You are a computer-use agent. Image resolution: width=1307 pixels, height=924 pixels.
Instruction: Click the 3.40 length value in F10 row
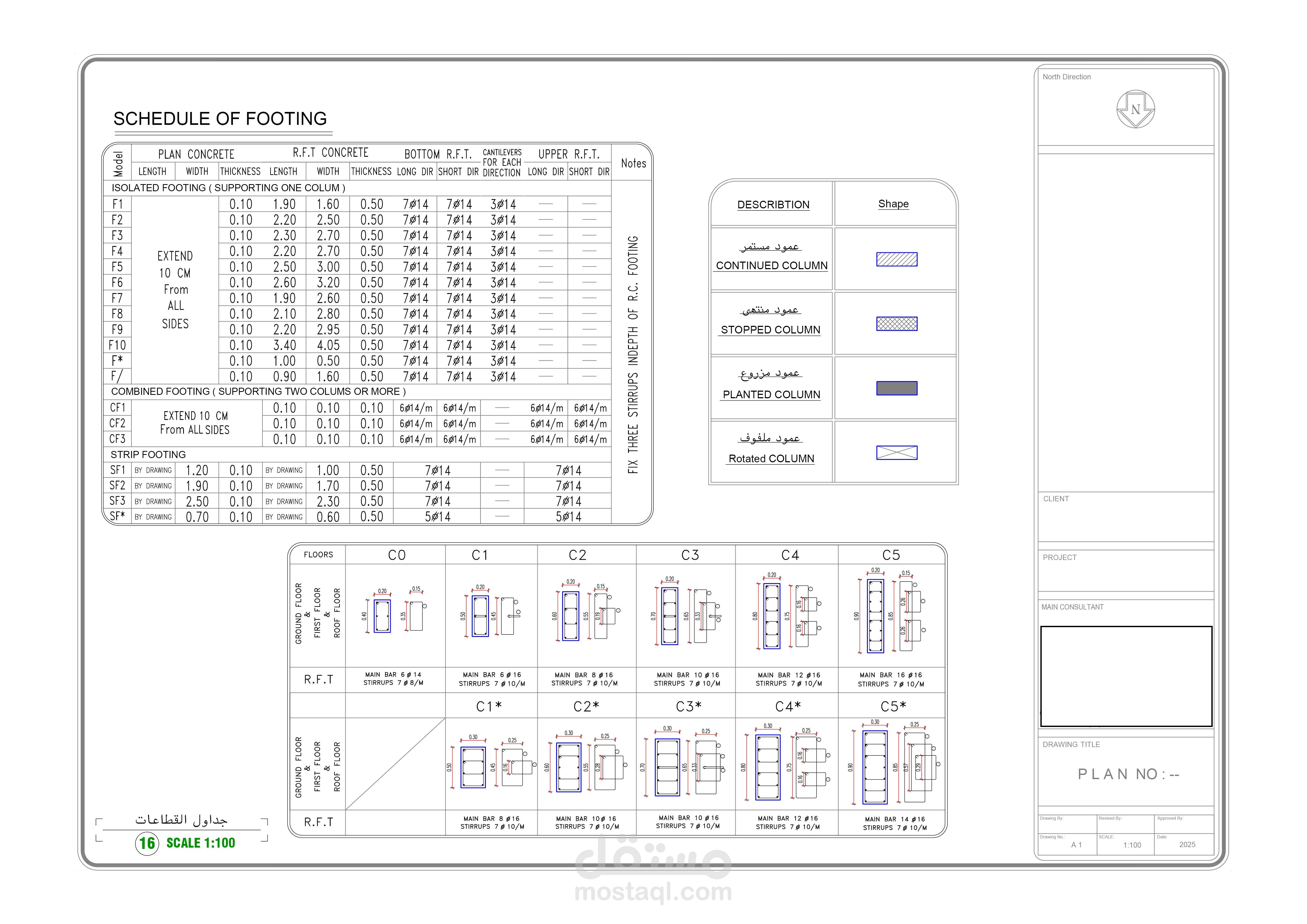(284, 345)
